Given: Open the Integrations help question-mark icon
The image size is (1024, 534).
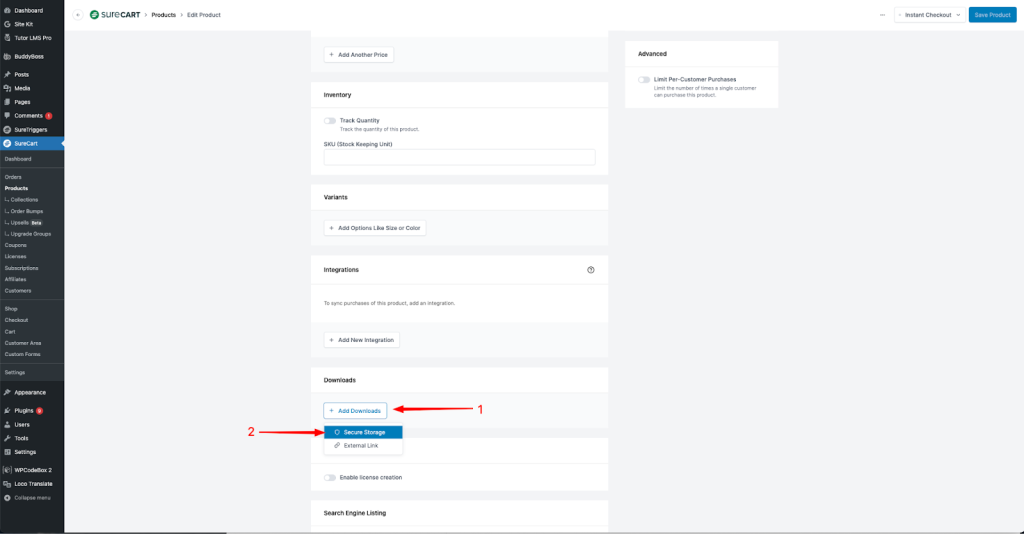Looking at the screenshot, I should [x=590, y=270].
